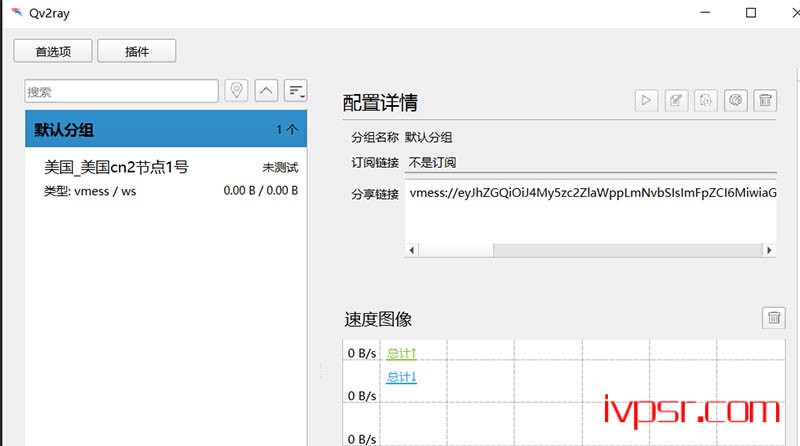Image resolution: width=800 pixels, height=446 pixels.
Task: Click the 0.00 B / 0.00 B traffic text
Action: pos(261,190)
